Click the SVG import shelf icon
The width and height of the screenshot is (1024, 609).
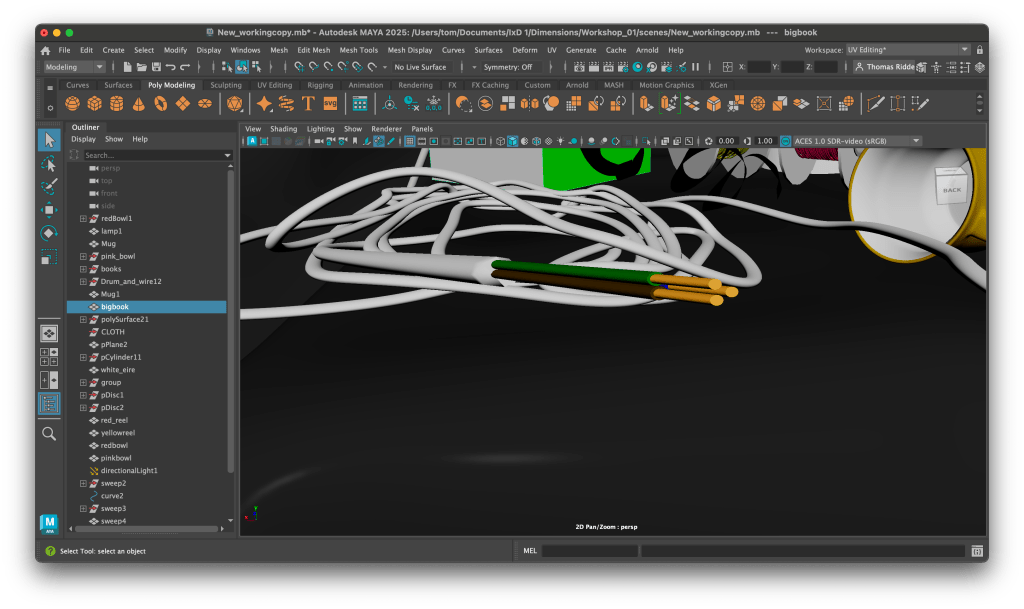(330, 104)
